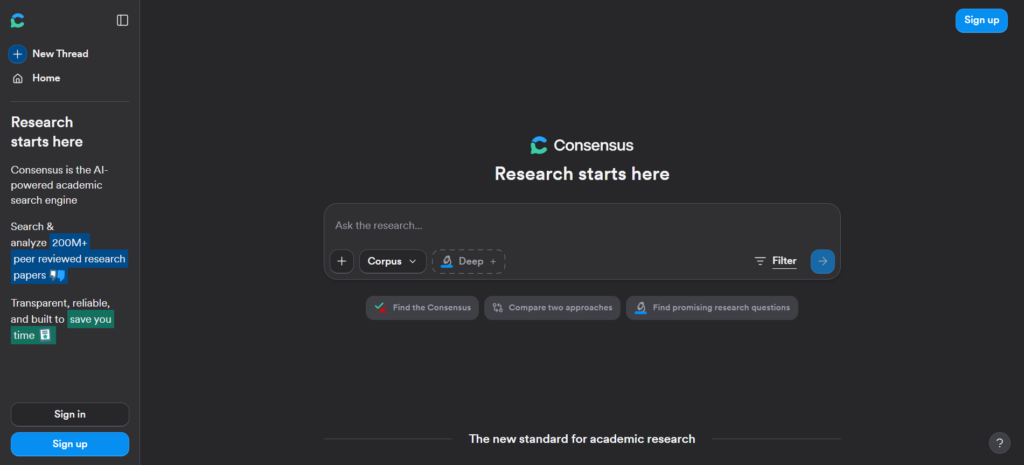Viewport: 1024px width, 465px height.
Task: Click the Sign up button in the top bar
Action: coord(981,20)
